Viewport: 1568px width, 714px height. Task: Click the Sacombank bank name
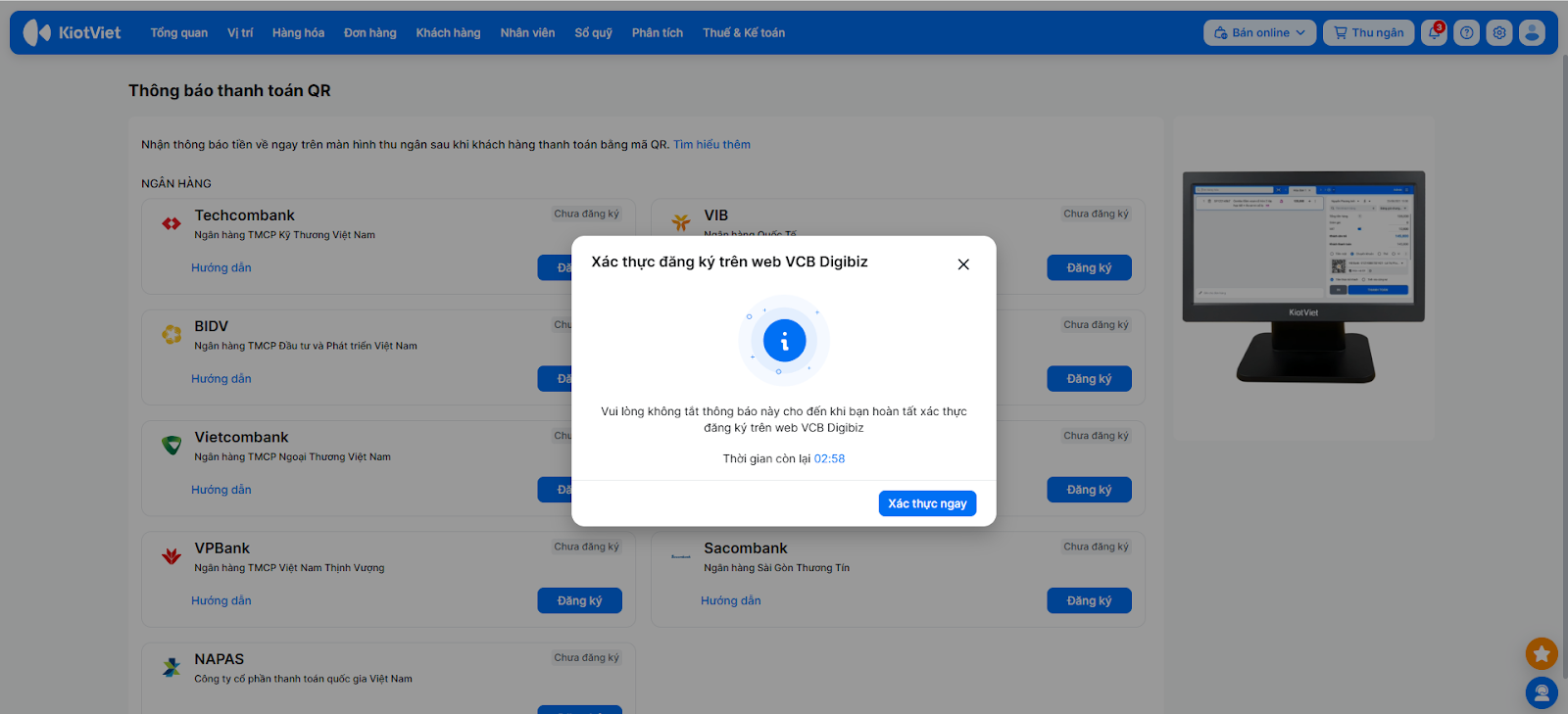[x=746, y=548]
